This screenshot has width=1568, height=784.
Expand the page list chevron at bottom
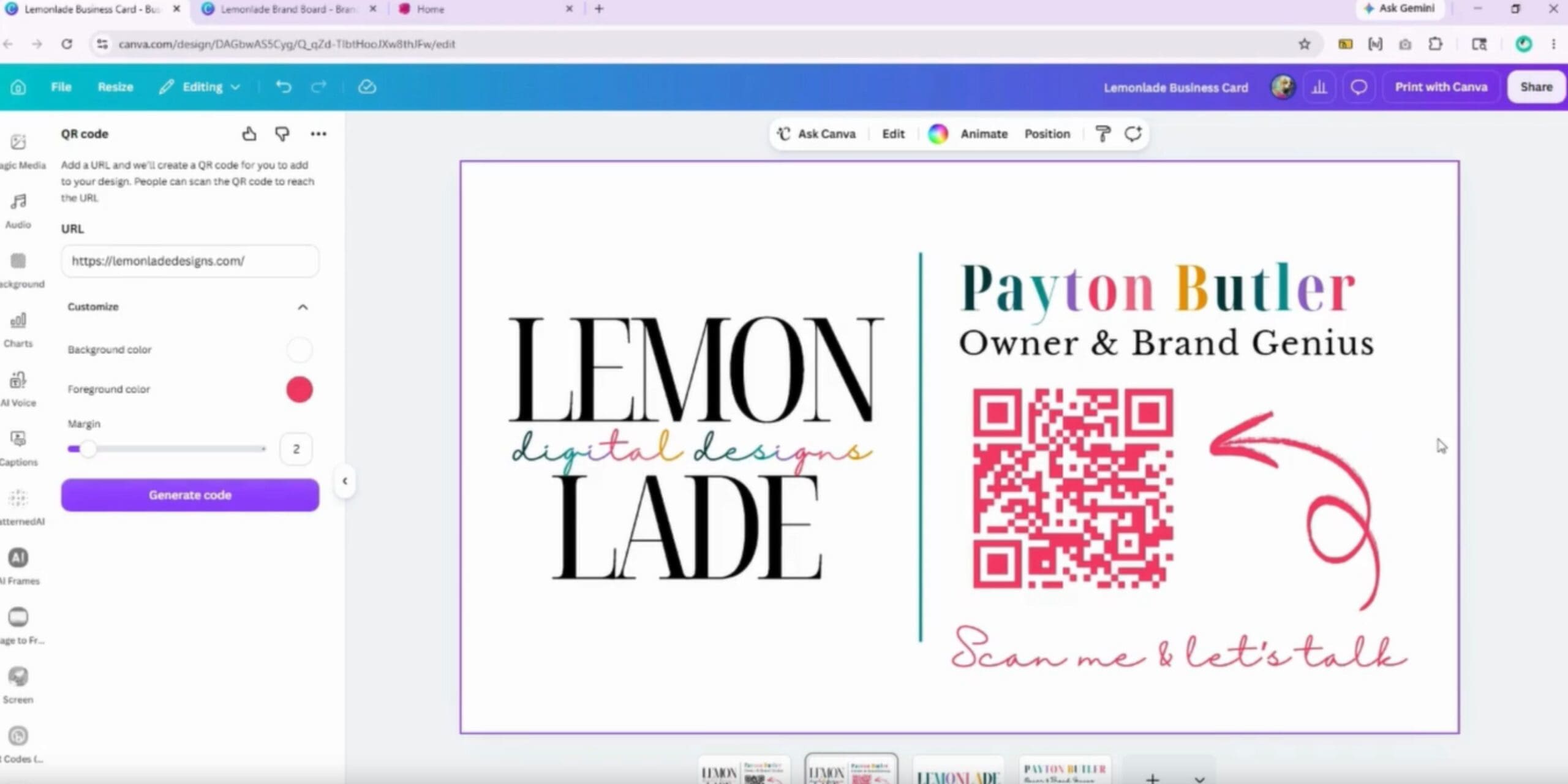click(x=1199, y=778)
